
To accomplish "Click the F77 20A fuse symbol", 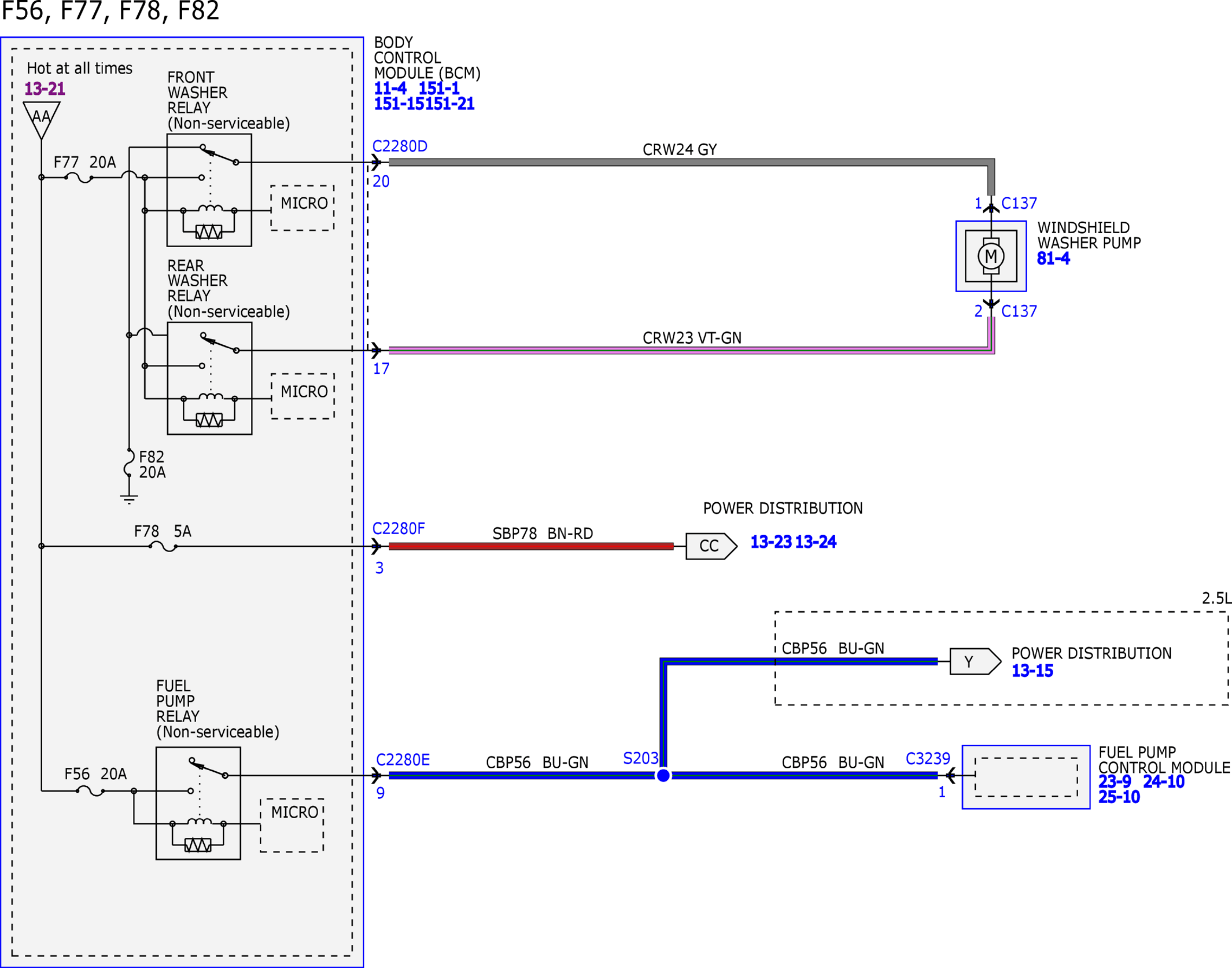I will [79, 178].
